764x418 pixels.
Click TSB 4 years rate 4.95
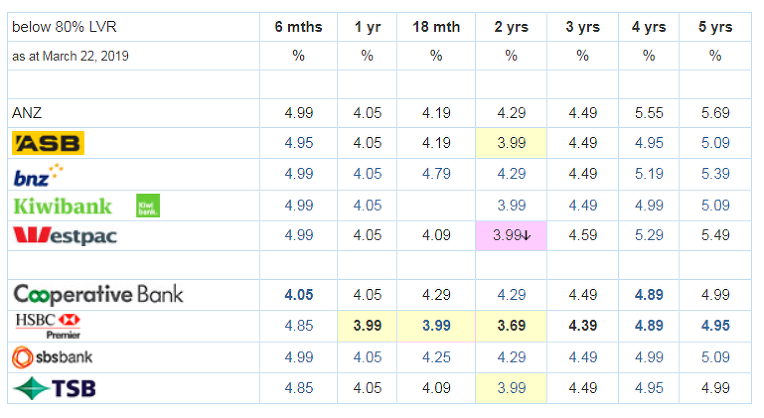point(649,388)
